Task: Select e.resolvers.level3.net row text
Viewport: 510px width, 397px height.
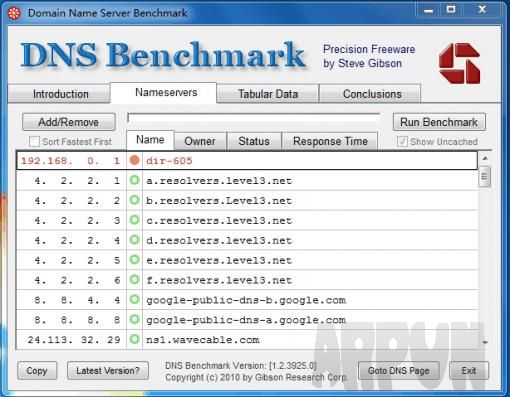Action: click(219, 260)
